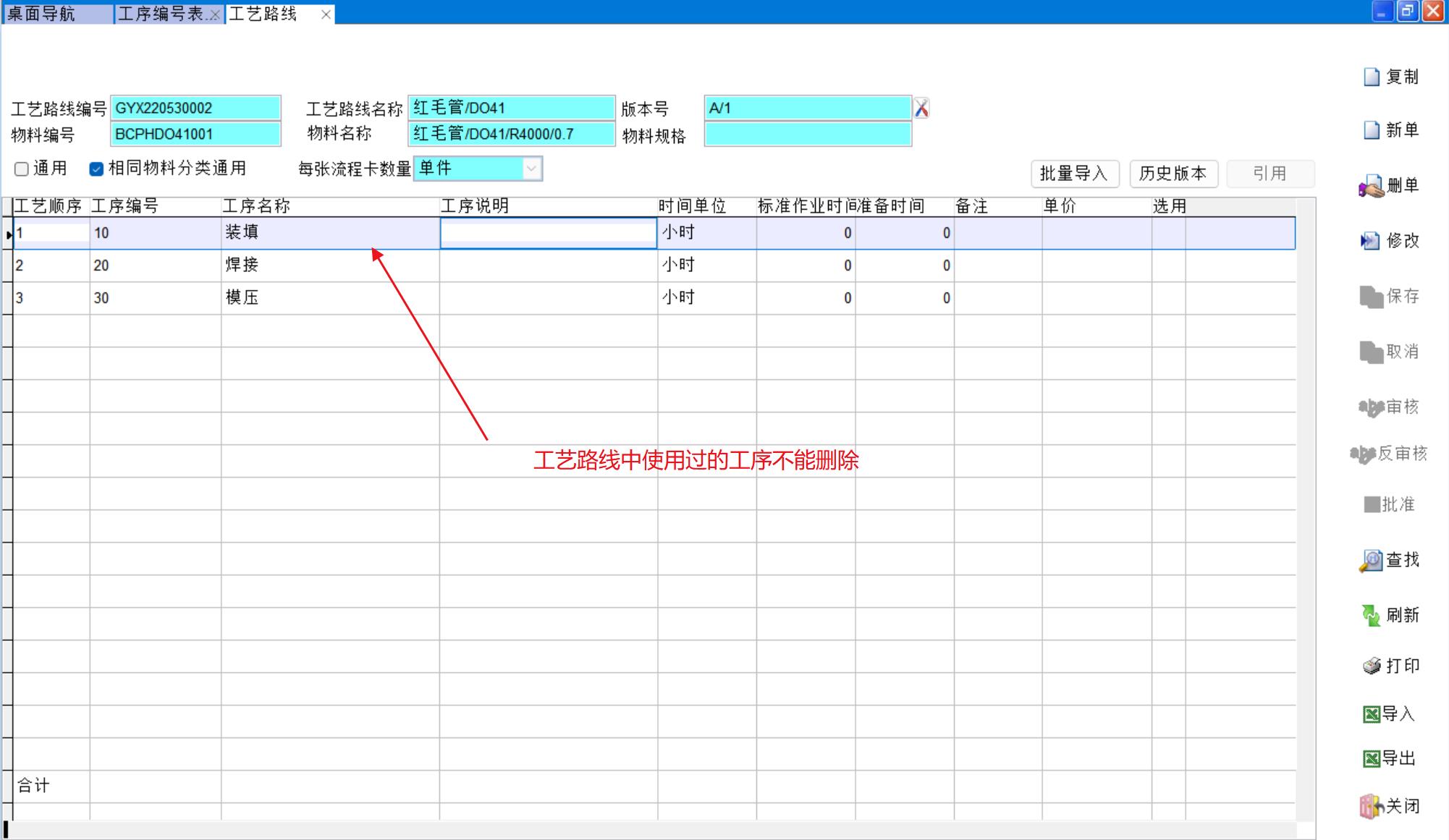Click the 修改 (modify) icon
This screenshot has height=840, width=1449.
coord(1370,241)
